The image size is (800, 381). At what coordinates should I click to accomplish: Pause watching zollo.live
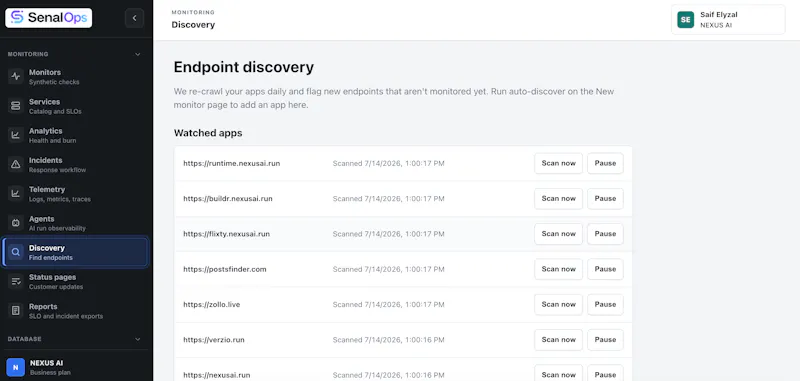coord(605,304)
